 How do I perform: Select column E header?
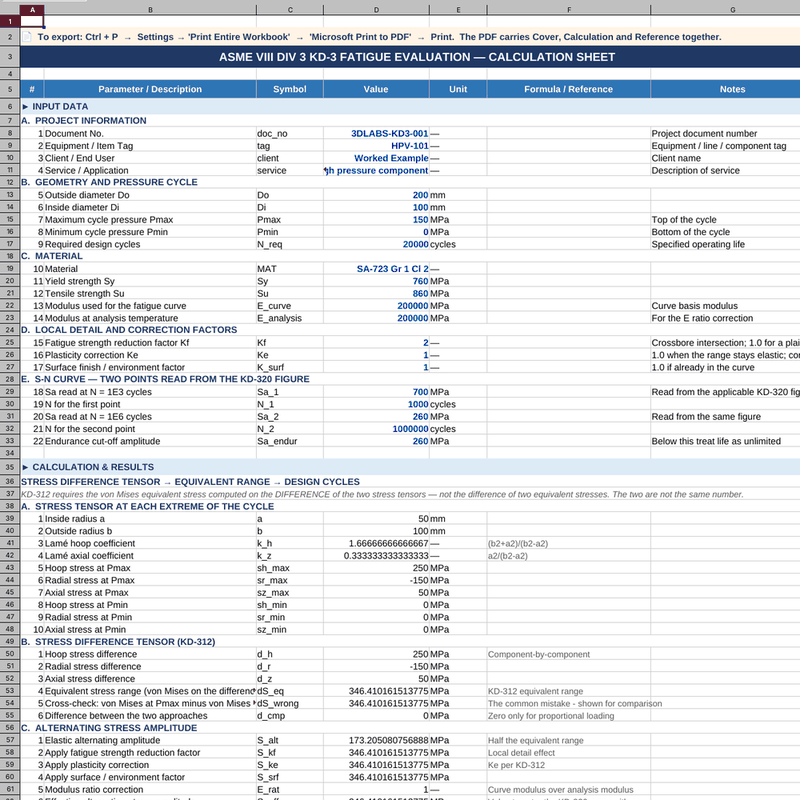458,10
